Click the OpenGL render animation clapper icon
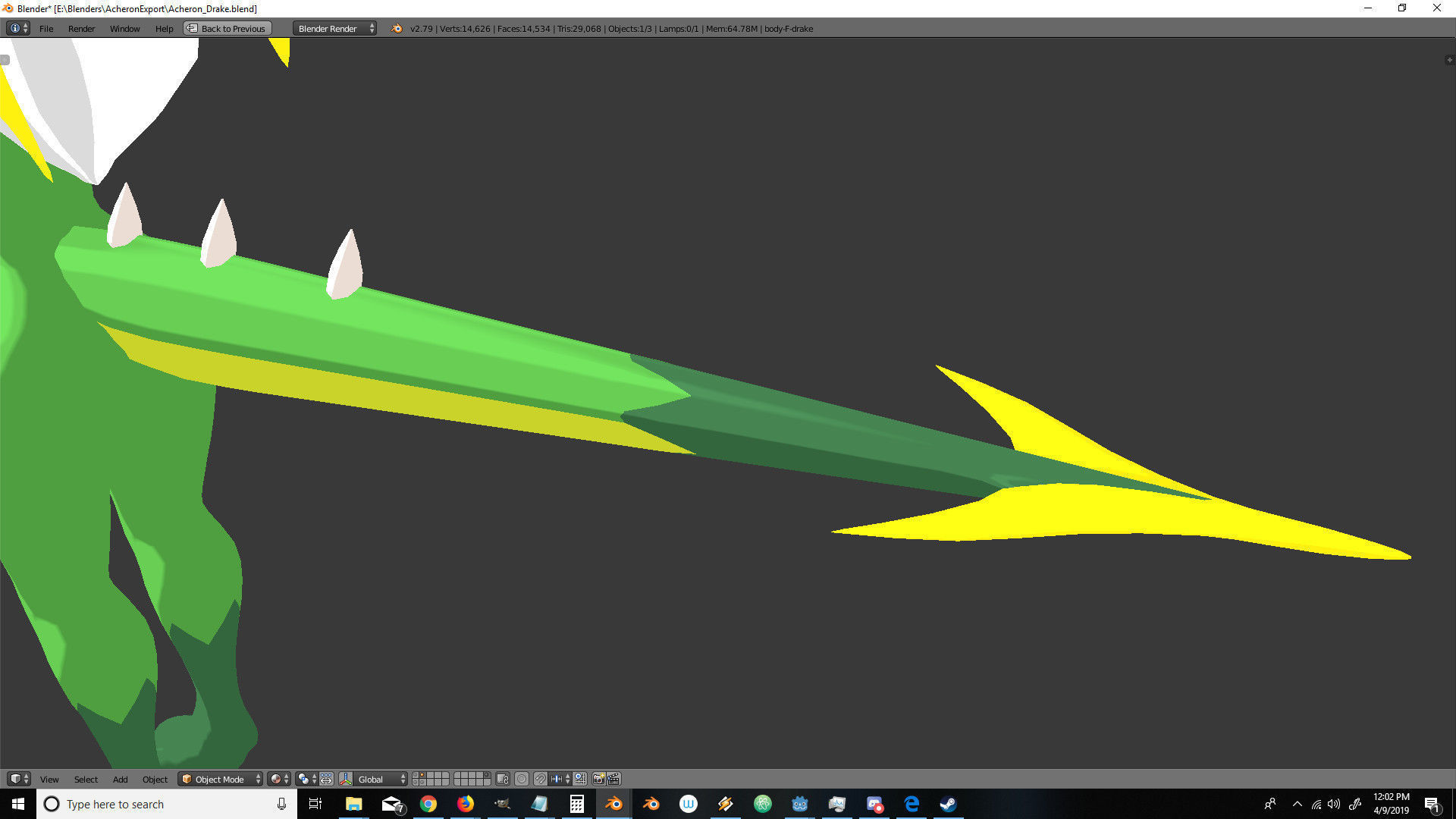 (613, 779)
